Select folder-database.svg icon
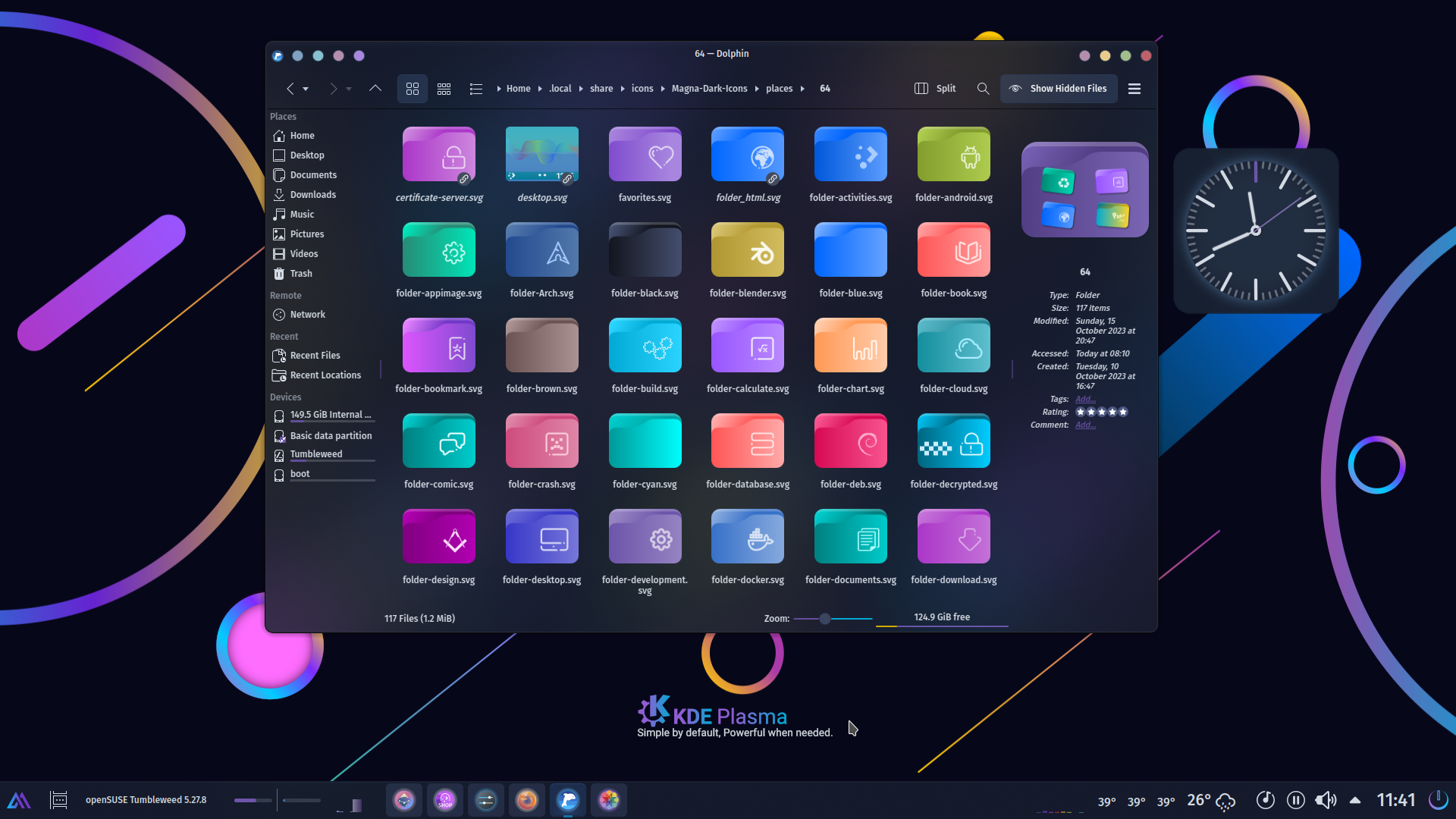Viewport: 1456px width, 819px height. coord(748,441)
